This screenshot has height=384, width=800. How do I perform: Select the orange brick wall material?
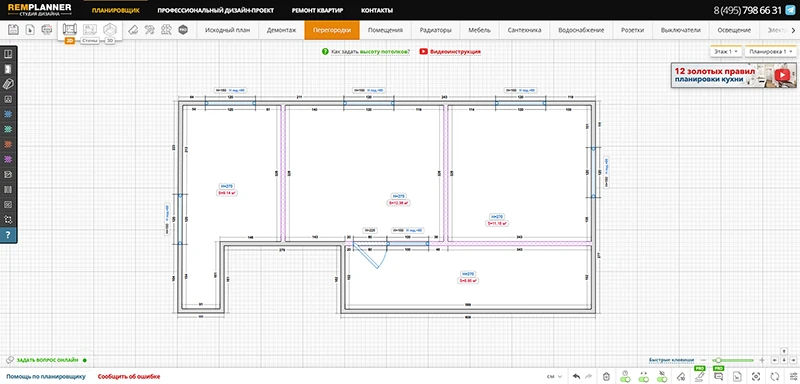[8, 144]
